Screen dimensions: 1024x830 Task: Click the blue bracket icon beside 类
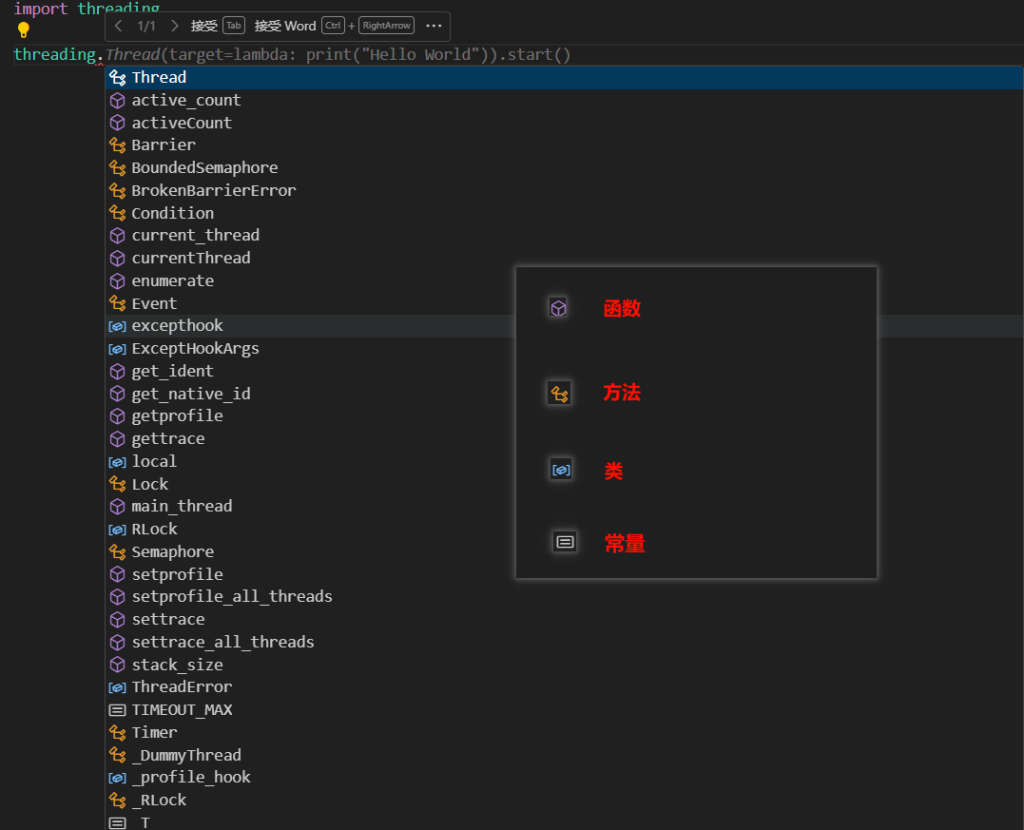coord(561,469)
